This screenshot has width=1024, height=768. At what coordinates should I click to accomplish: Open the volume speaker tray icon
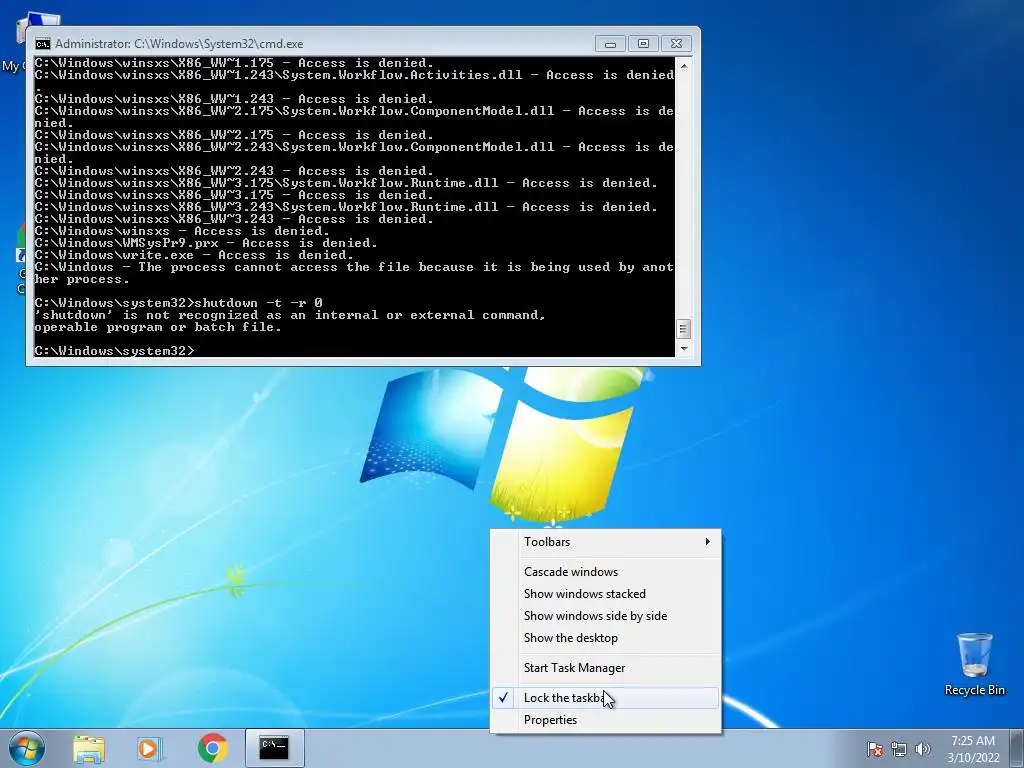coord(922,749)
